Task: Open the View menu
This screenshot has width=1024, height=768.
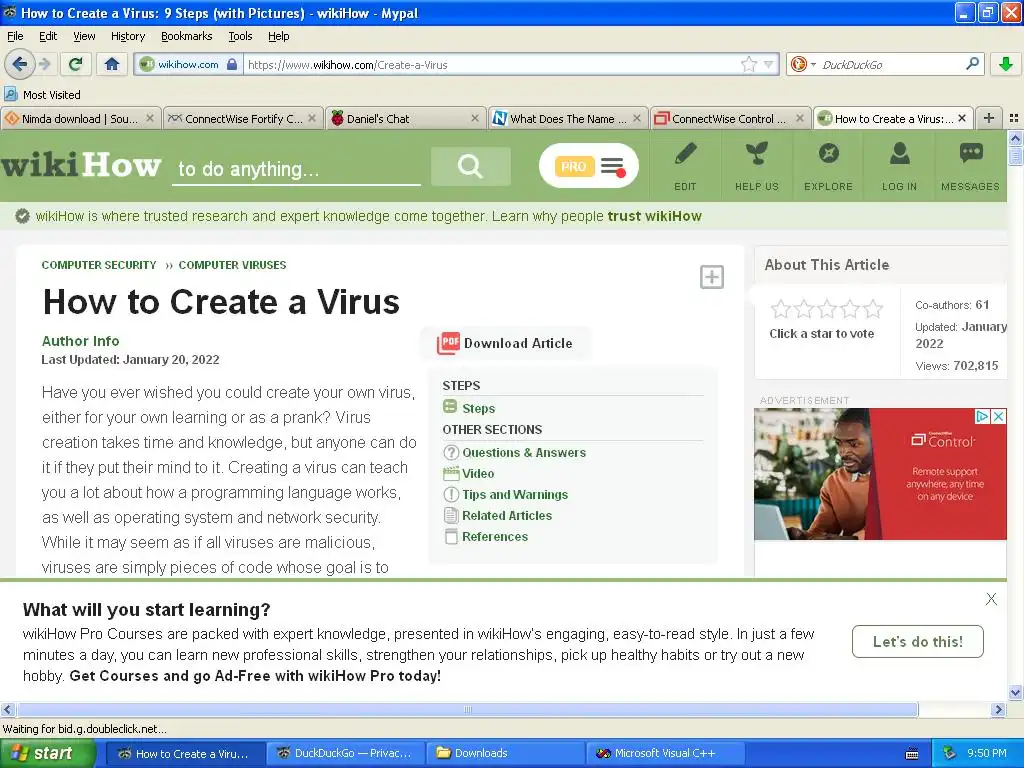Action: 84,36
